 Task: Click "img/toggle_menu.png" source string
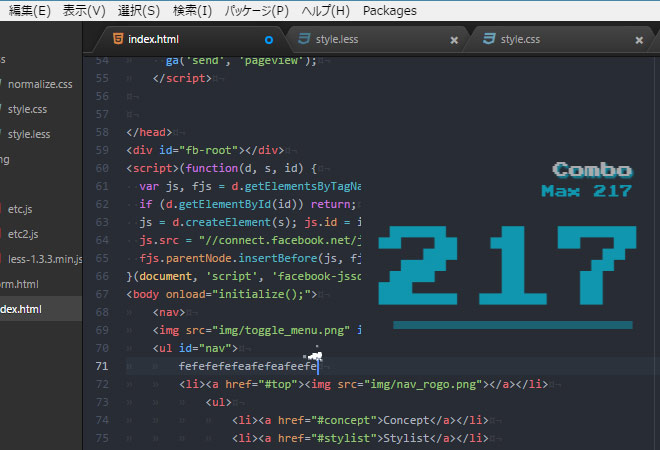point(281,330)
